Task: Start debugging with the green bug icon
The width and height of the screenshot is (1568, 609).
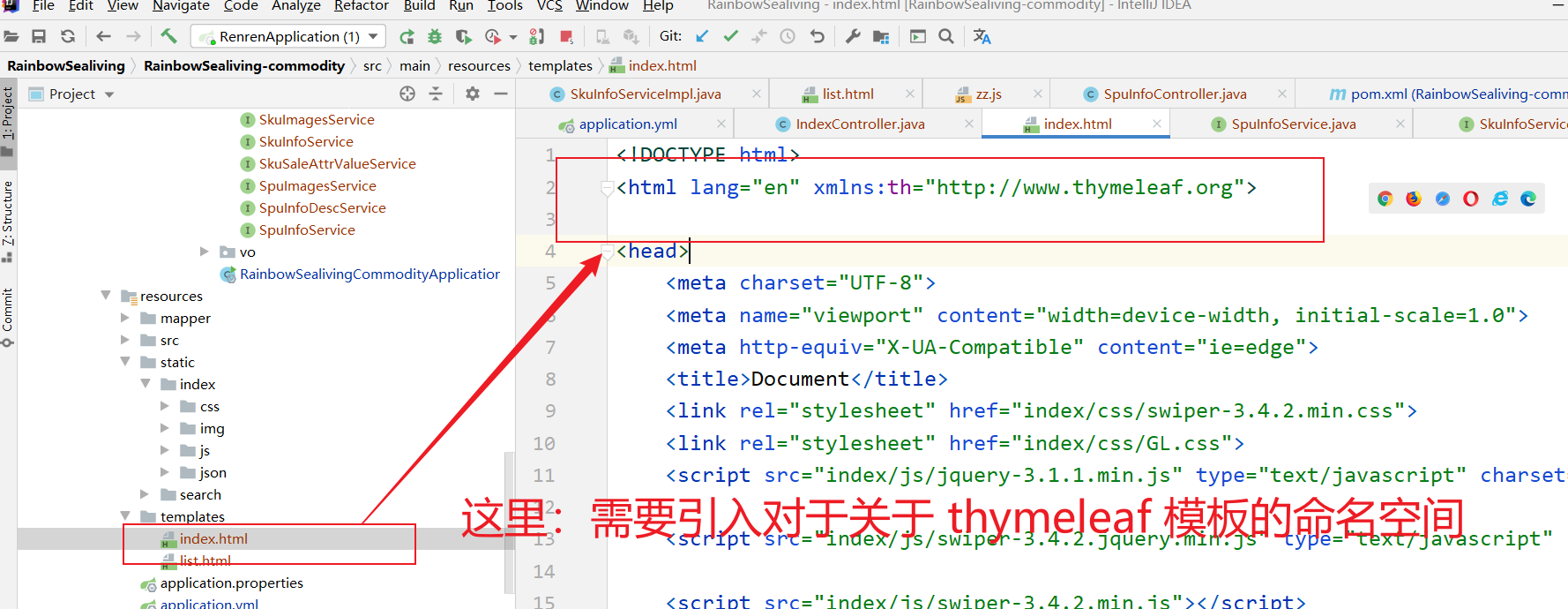Action: click(435, 36)
